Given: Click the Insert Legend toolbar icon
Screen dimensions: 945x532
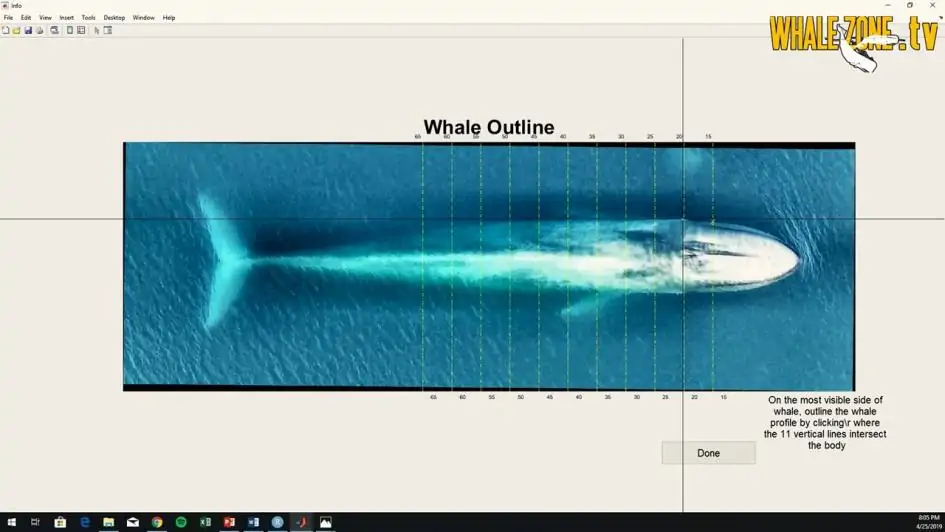Looking at the screenshot, I should (81, 30).
